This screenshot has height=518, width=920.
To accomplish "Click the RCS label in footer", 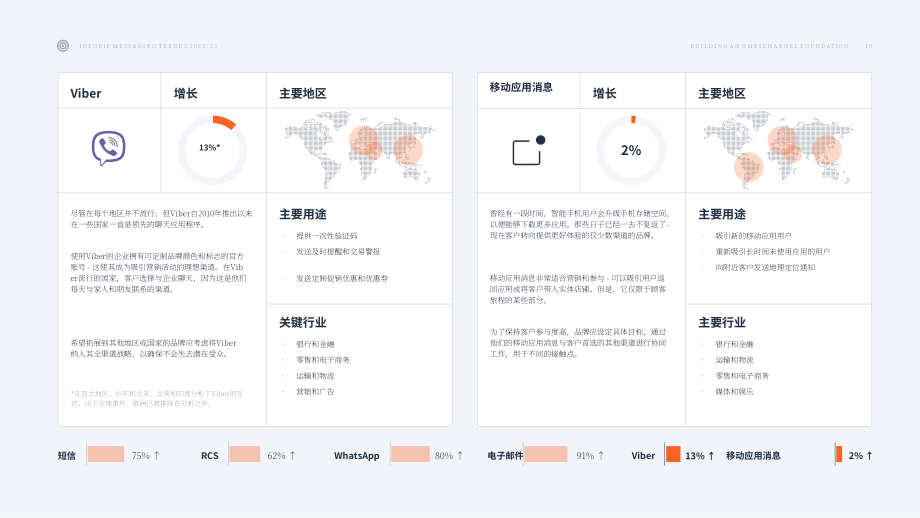I will [x=209, y=456].
